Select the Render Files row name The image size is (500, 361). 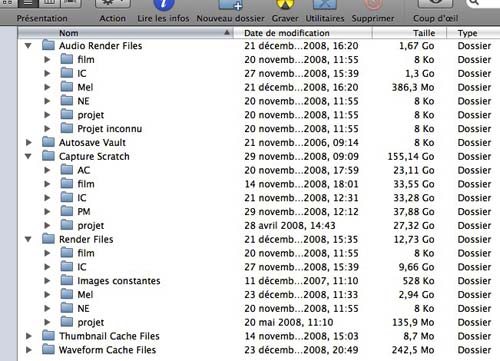click(86, 239)
